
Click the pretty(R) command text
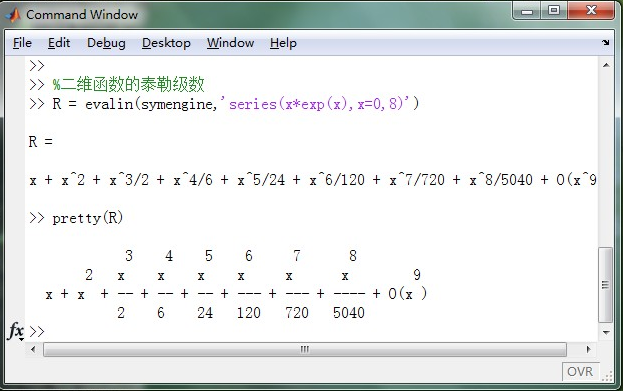pyautogui.click(x=87, y=218)
